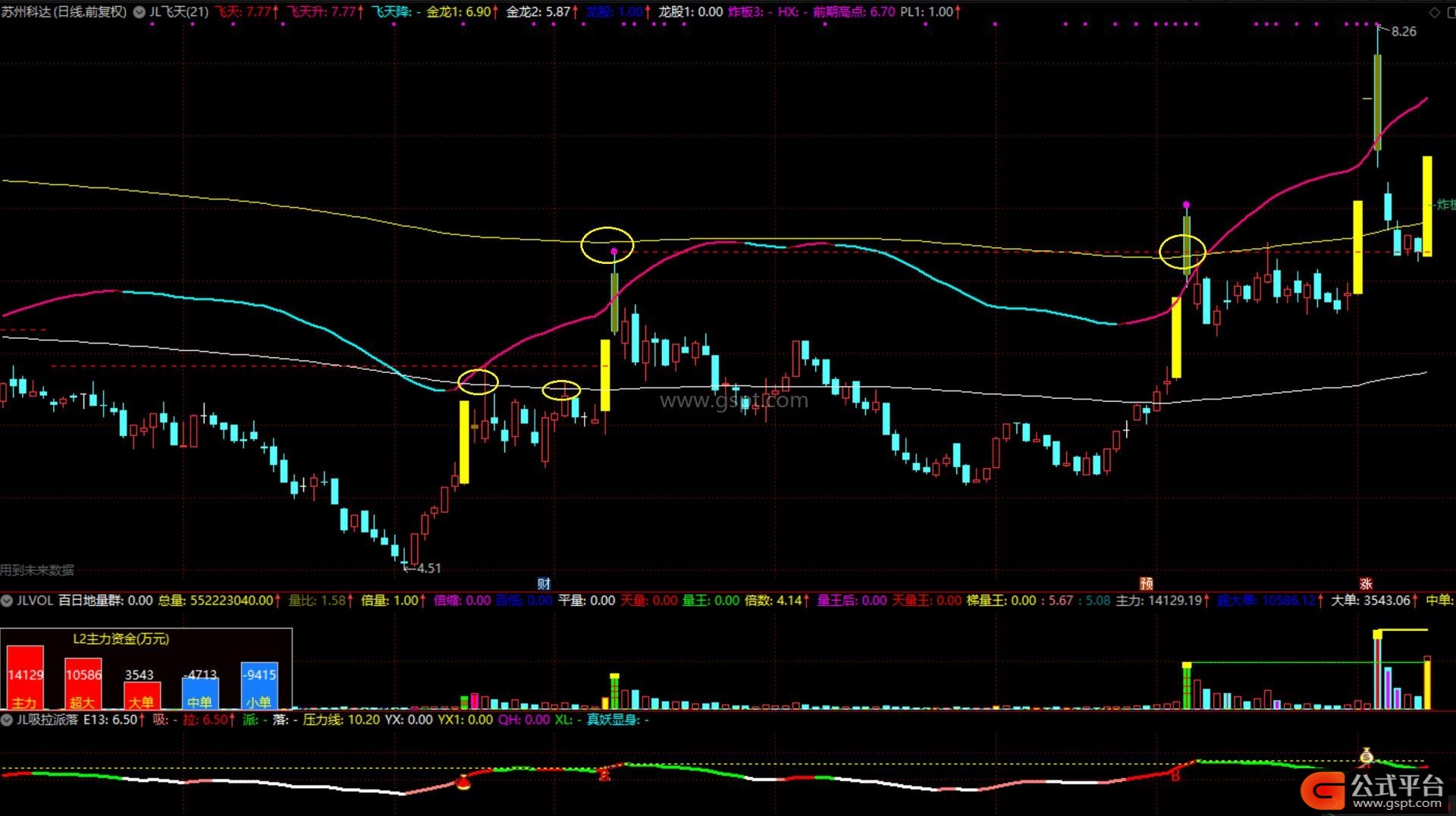Click the 金龙2: 5.87 value

541,12
